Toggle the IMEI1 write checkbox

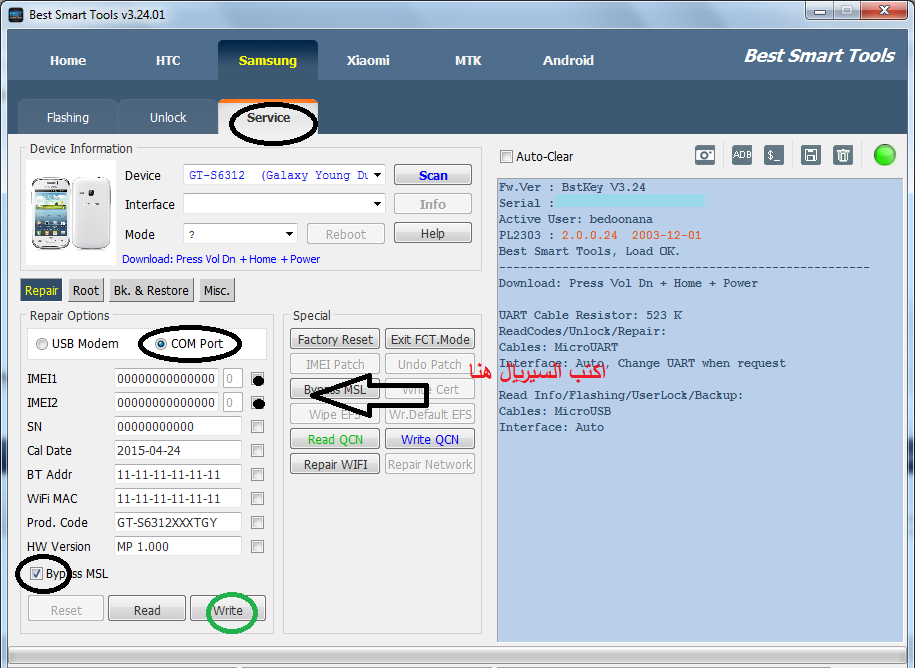click(x=257, y=379)
